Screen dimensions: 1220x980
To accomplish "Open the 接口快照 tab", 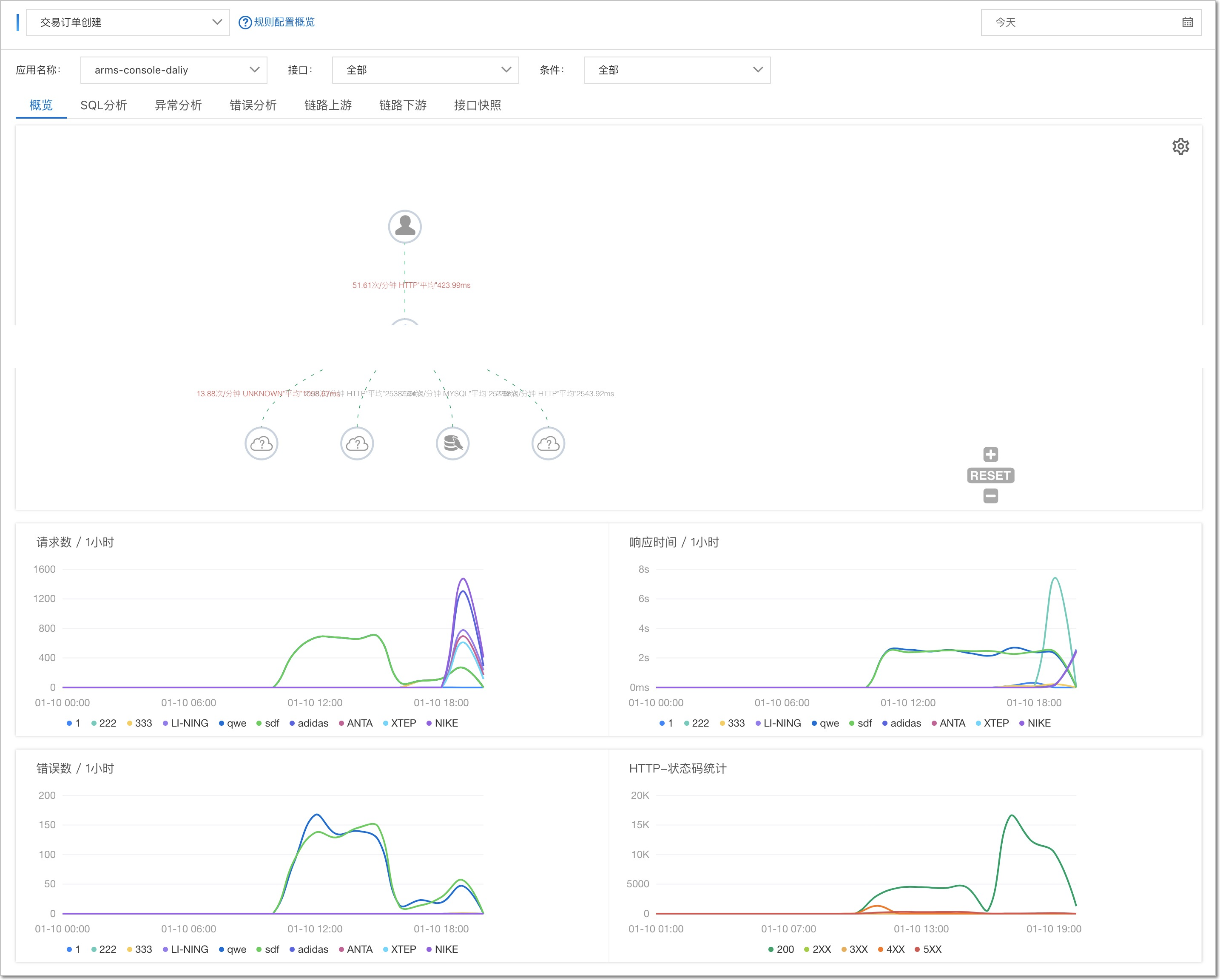I will 478,105.
